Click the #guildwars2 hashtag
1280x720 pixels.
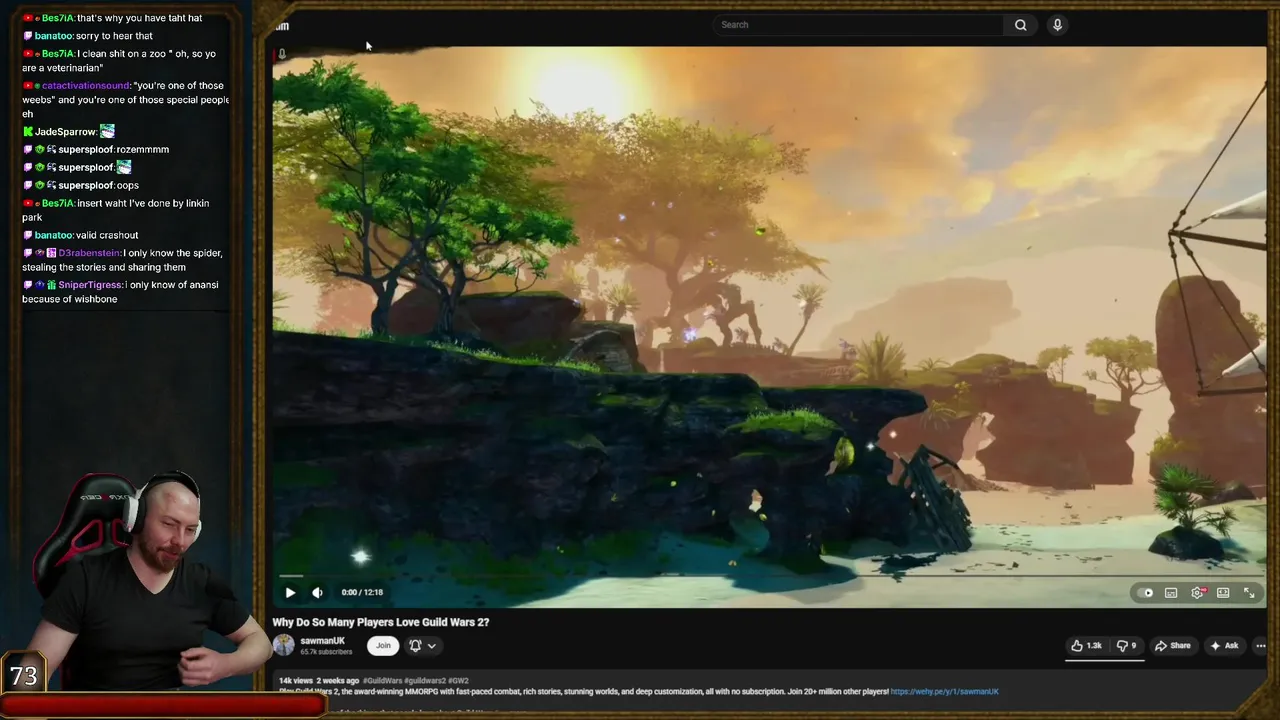[425, 681]
